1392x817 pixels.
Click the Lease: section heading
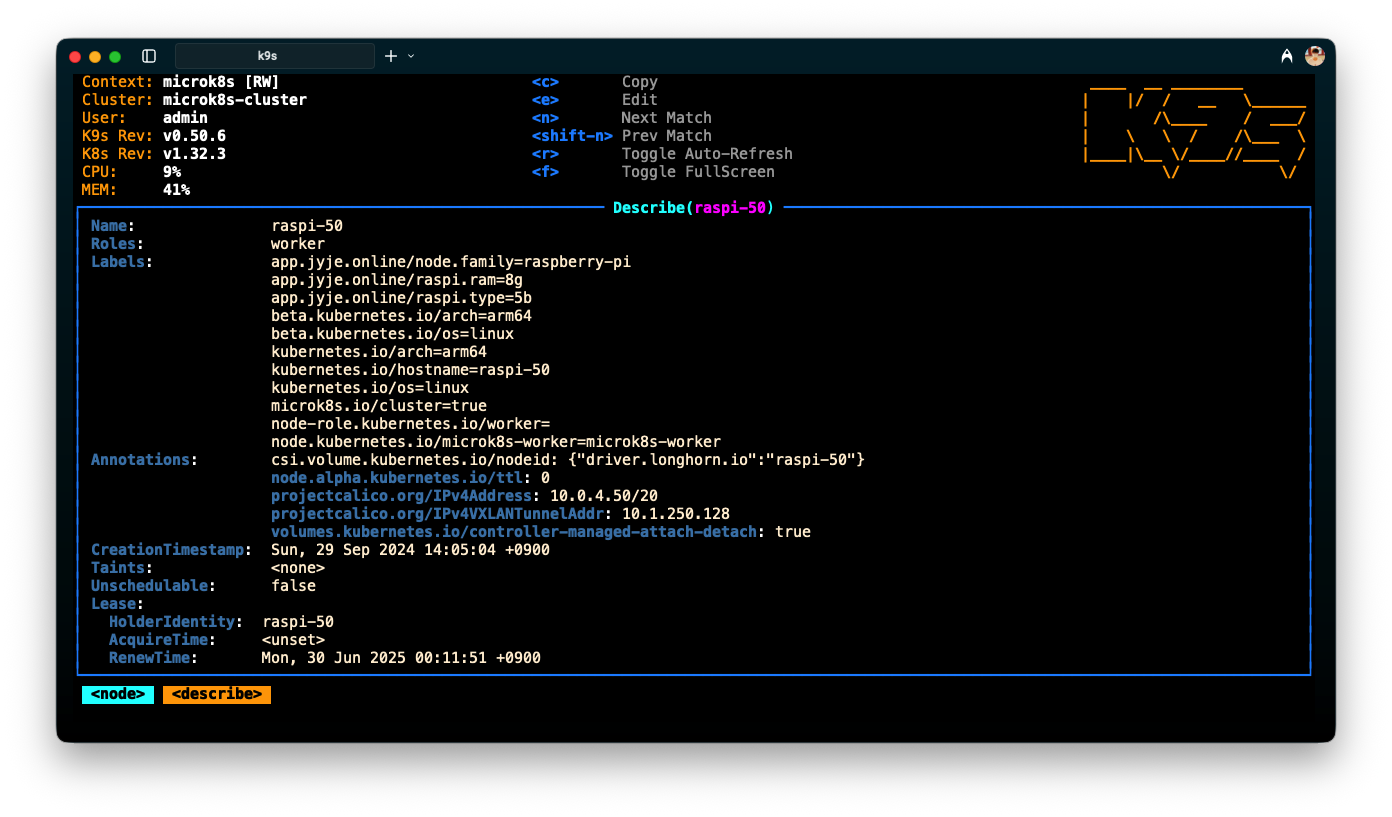pos(118,604)
